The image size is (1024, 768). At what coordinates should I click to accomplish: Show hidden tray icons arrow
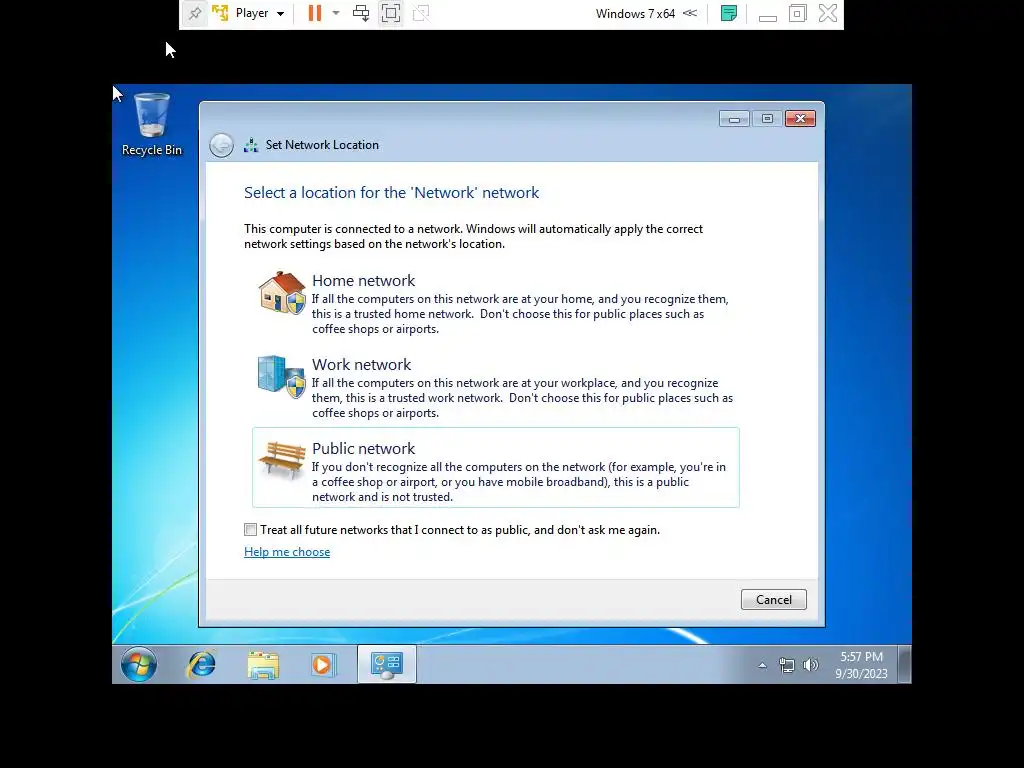[x=762, y=665]
